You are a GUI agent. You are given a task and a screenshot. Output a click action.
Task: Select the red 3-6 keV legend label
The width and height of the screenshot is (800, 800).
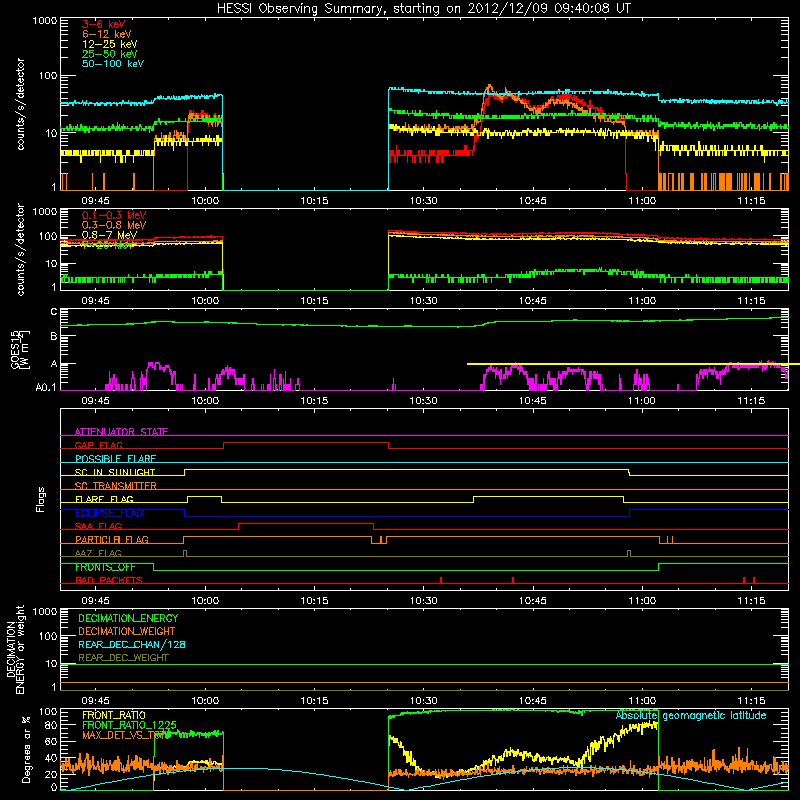[x=104, y=24]
